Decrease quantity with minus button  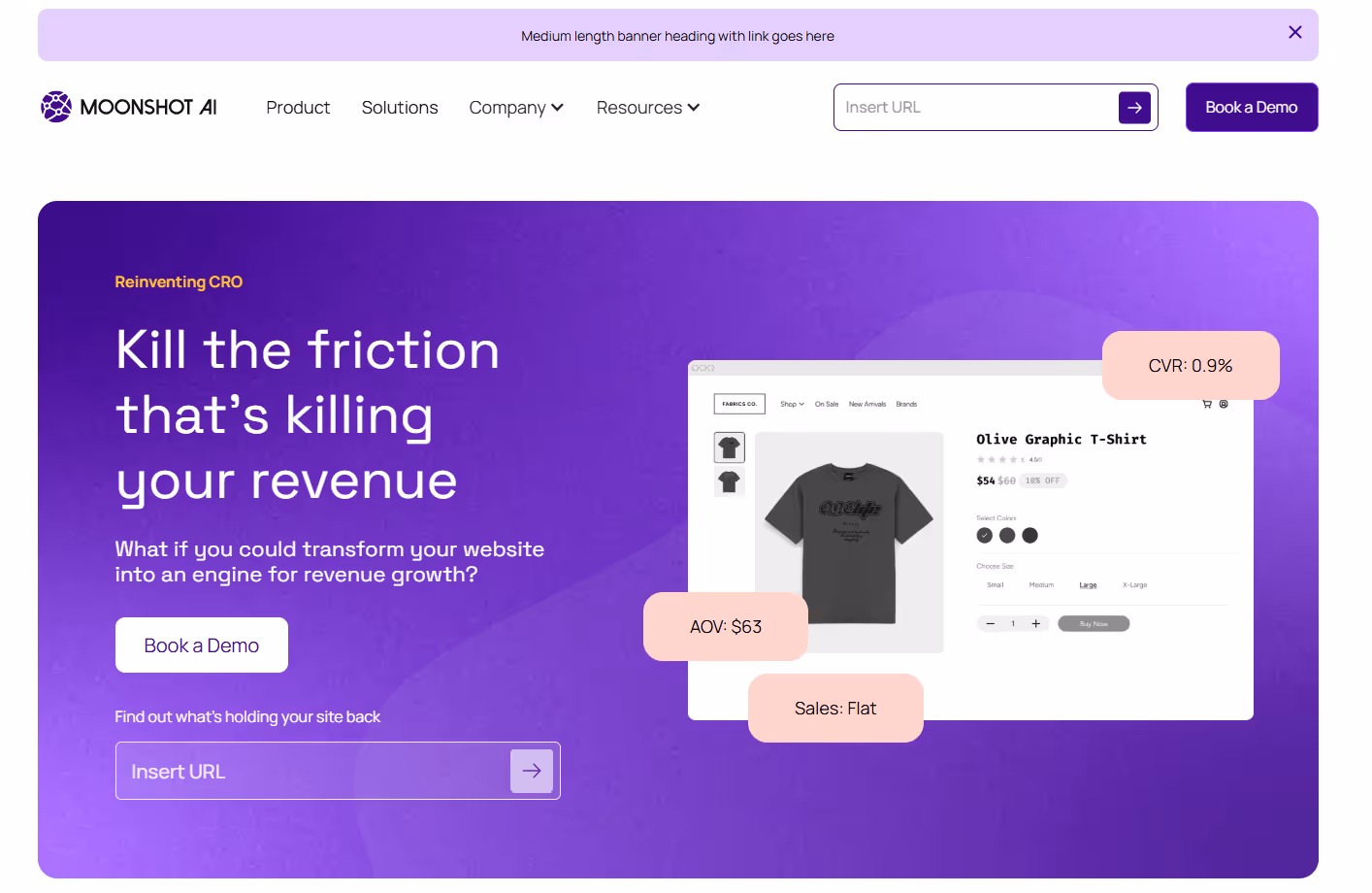click(990, 623)
